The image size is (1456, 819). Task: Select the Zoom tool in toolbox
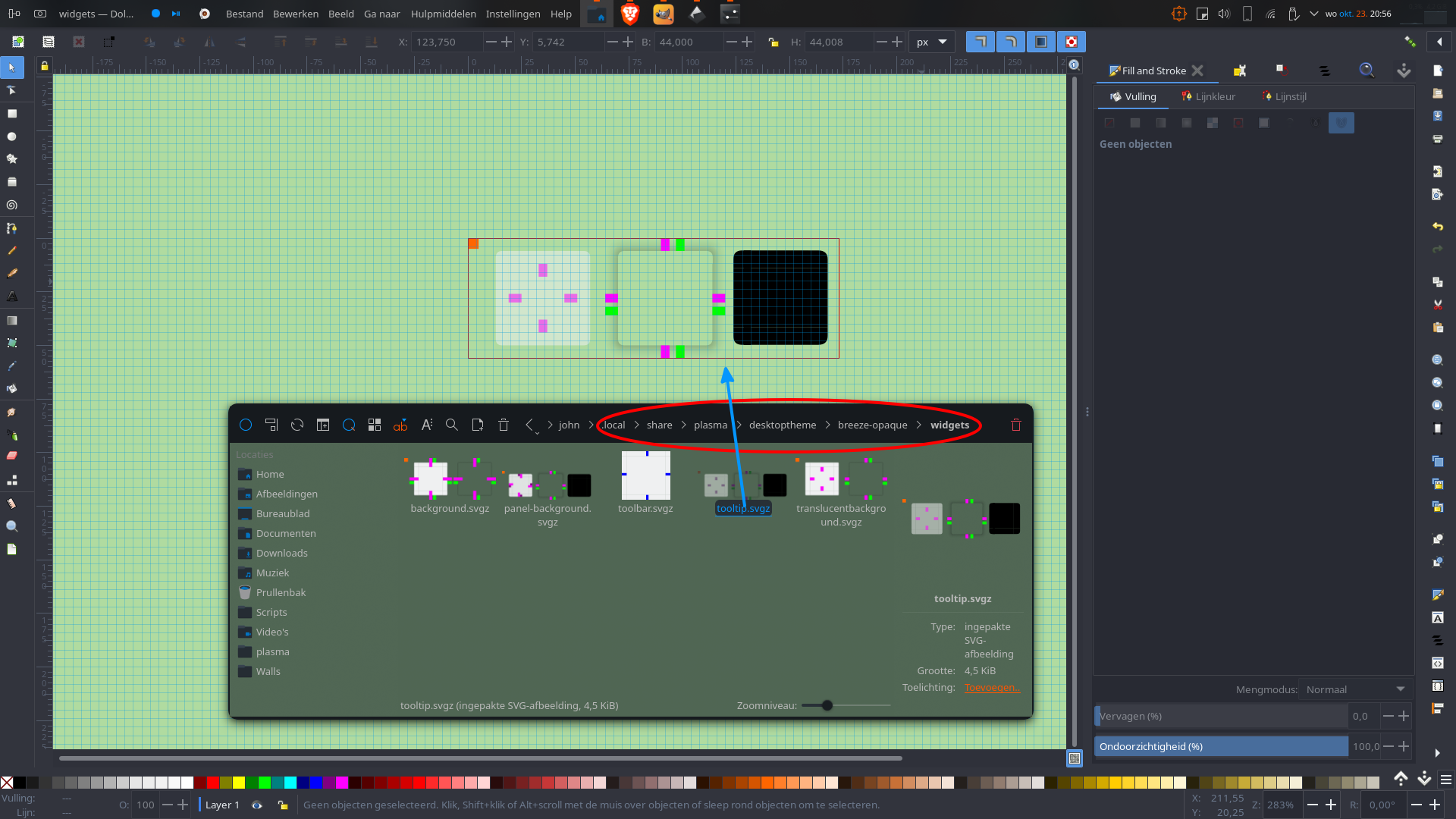[12, 526]
